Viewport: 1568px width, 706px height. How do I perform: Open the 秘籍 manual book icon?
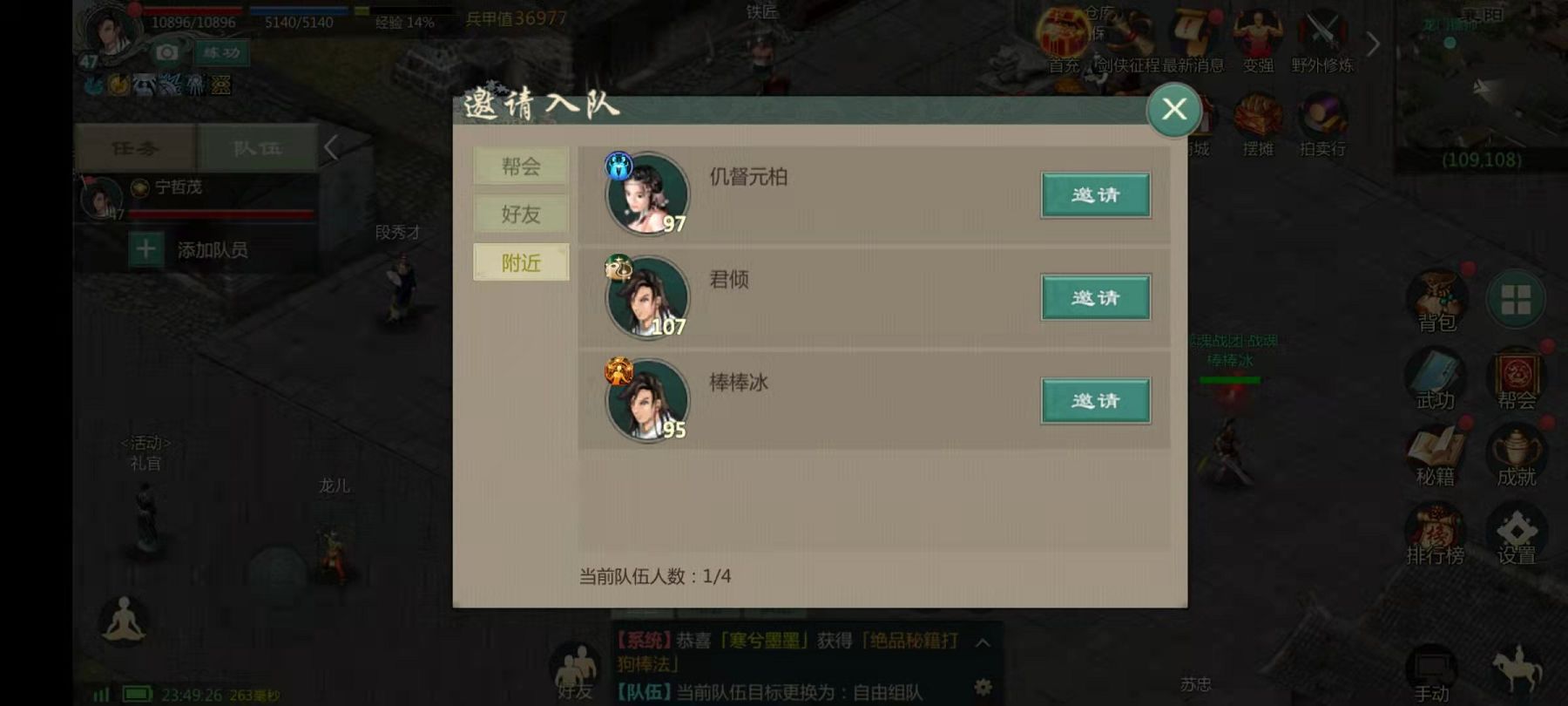pyautogui.click(x=1436, y=455)
